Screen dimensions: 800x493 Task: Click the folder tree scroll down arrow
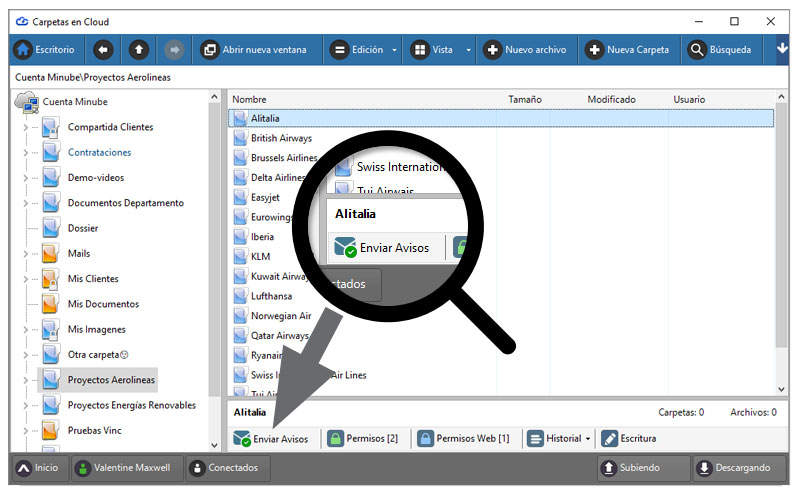214,445
